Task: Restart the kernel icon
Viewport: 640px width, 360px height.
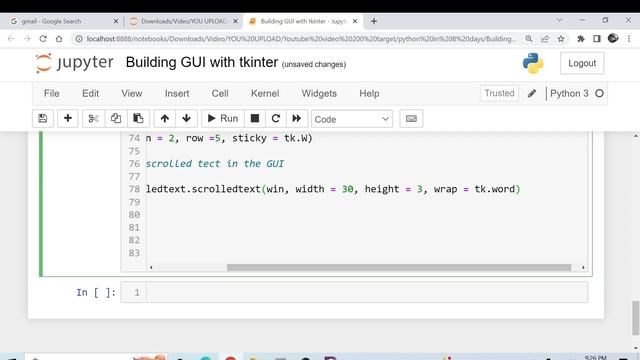Action: [276, 119]
